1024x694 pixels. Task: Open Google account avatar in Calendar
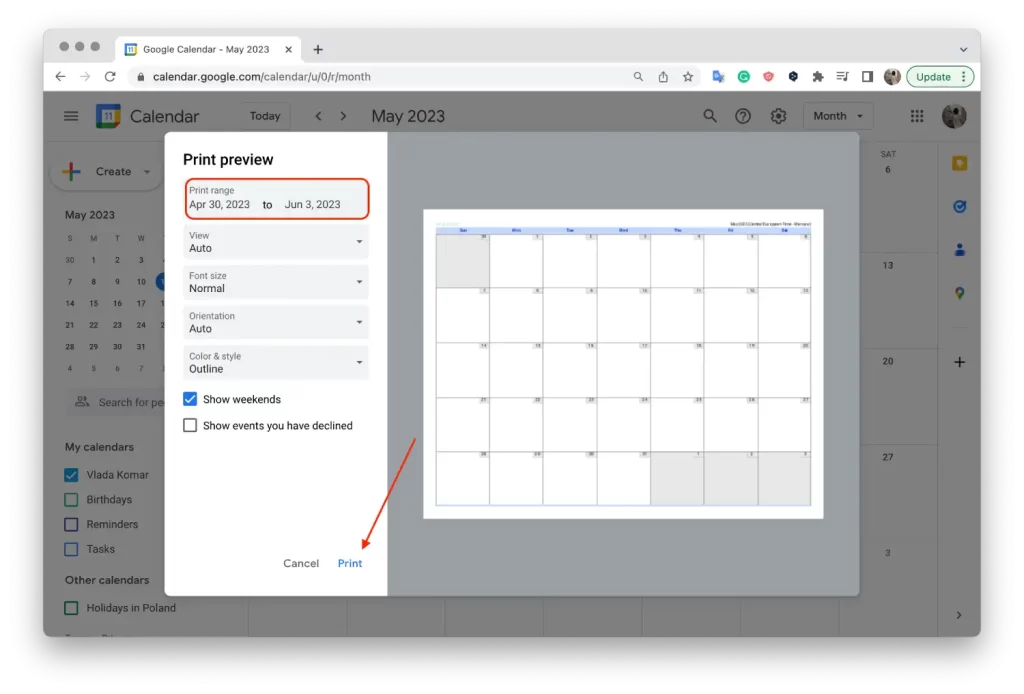point(954,116)
